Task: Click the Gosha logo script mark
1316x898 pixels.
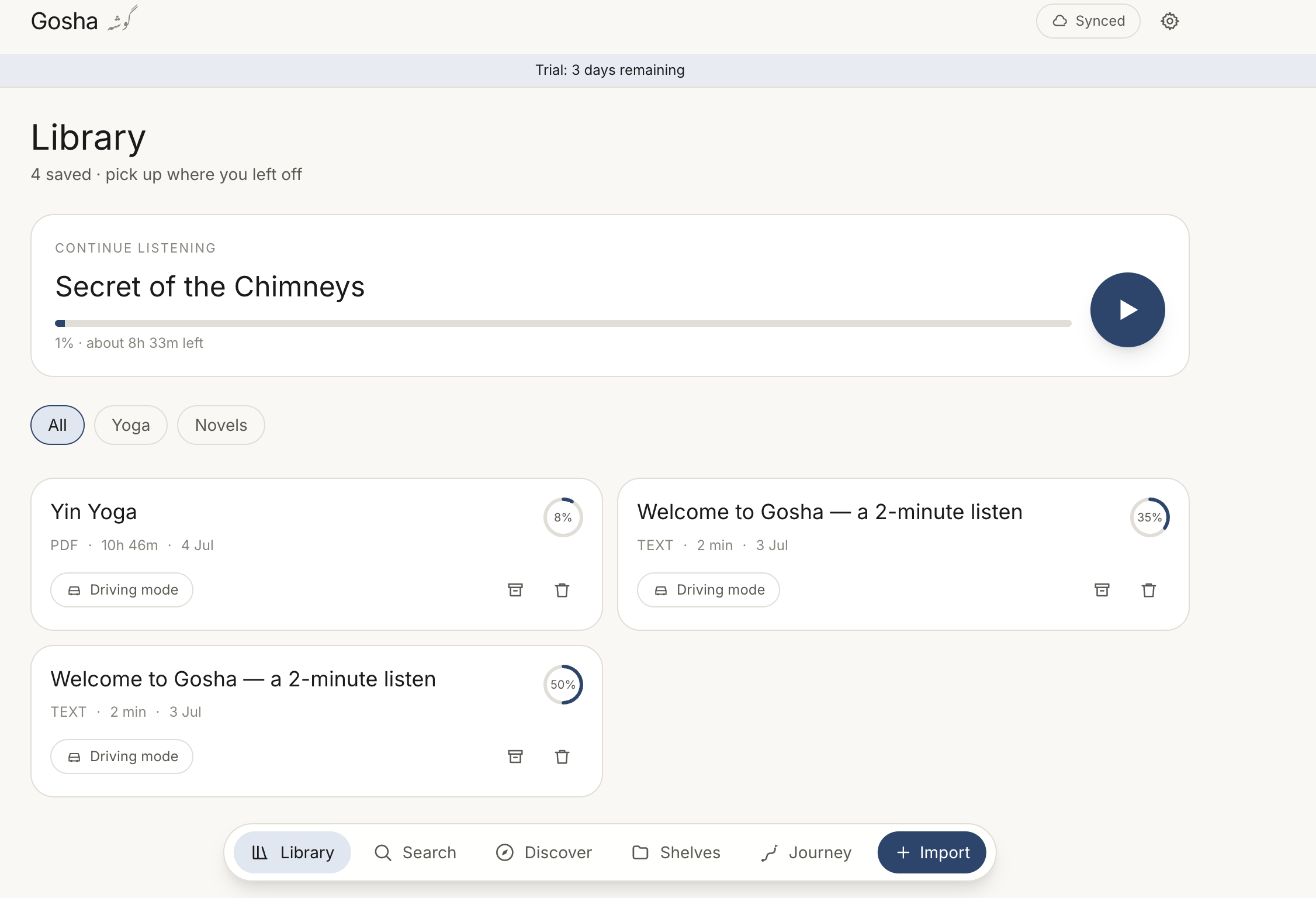Action: (123, 19)
